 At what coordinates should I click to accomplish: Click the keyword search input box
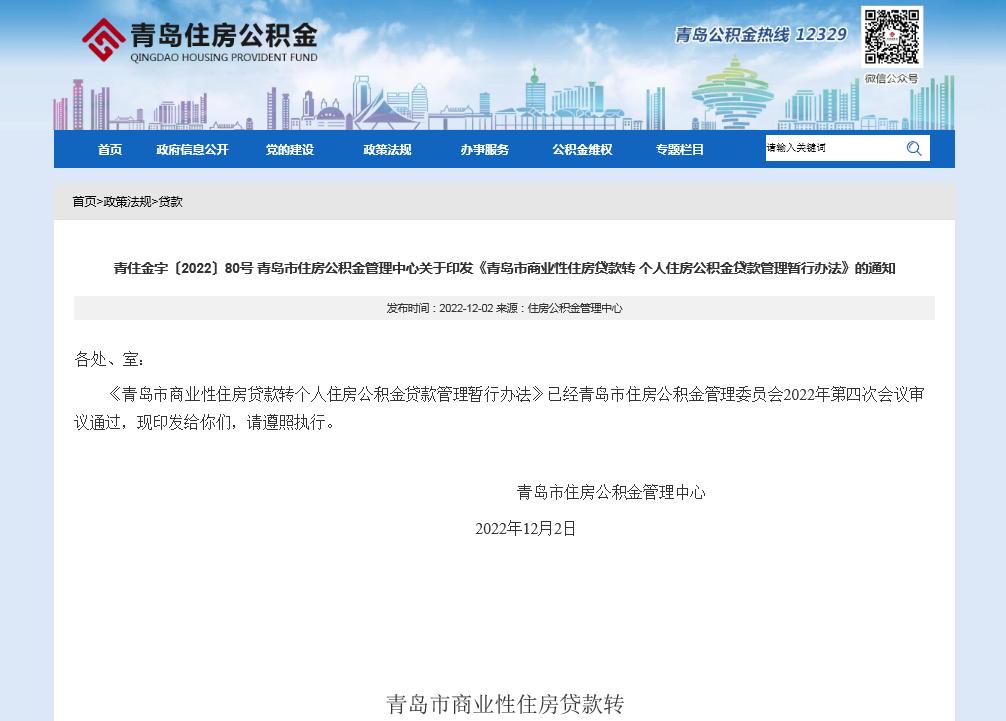coord(828,148)
